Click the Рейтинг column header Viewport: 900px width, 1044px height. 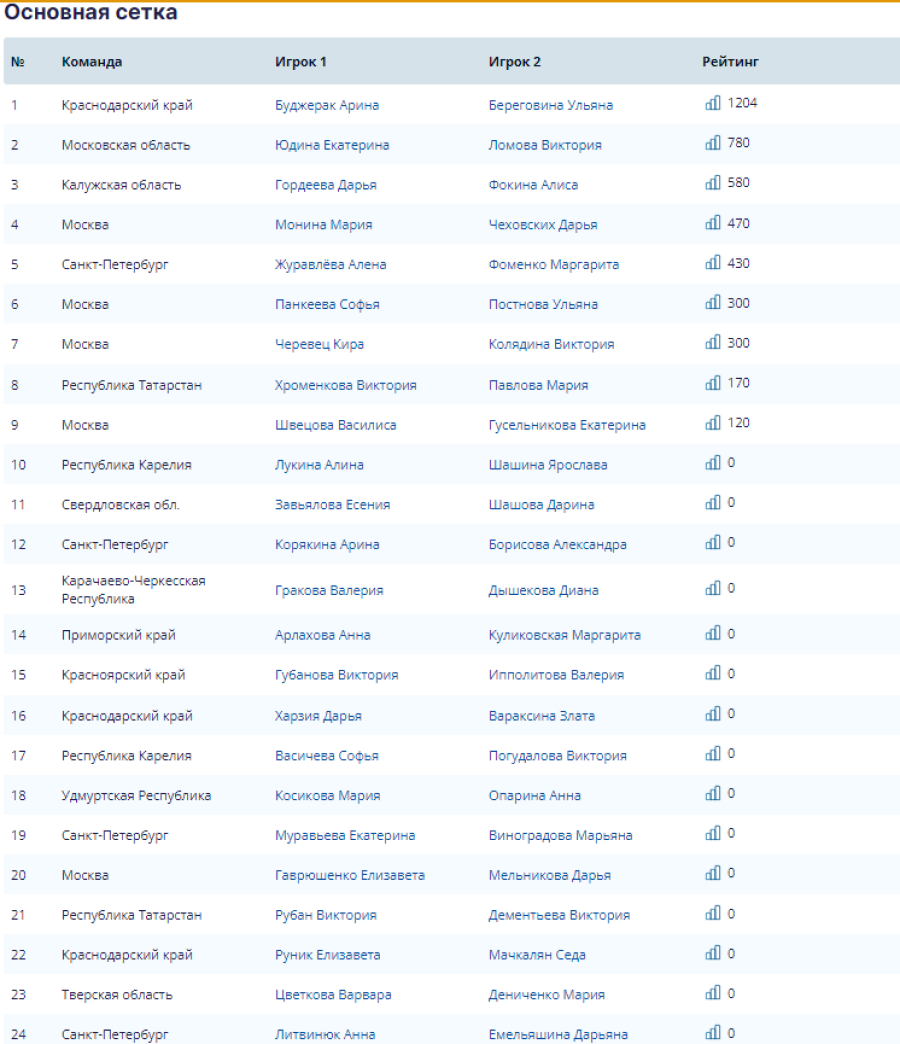point(730,62)
